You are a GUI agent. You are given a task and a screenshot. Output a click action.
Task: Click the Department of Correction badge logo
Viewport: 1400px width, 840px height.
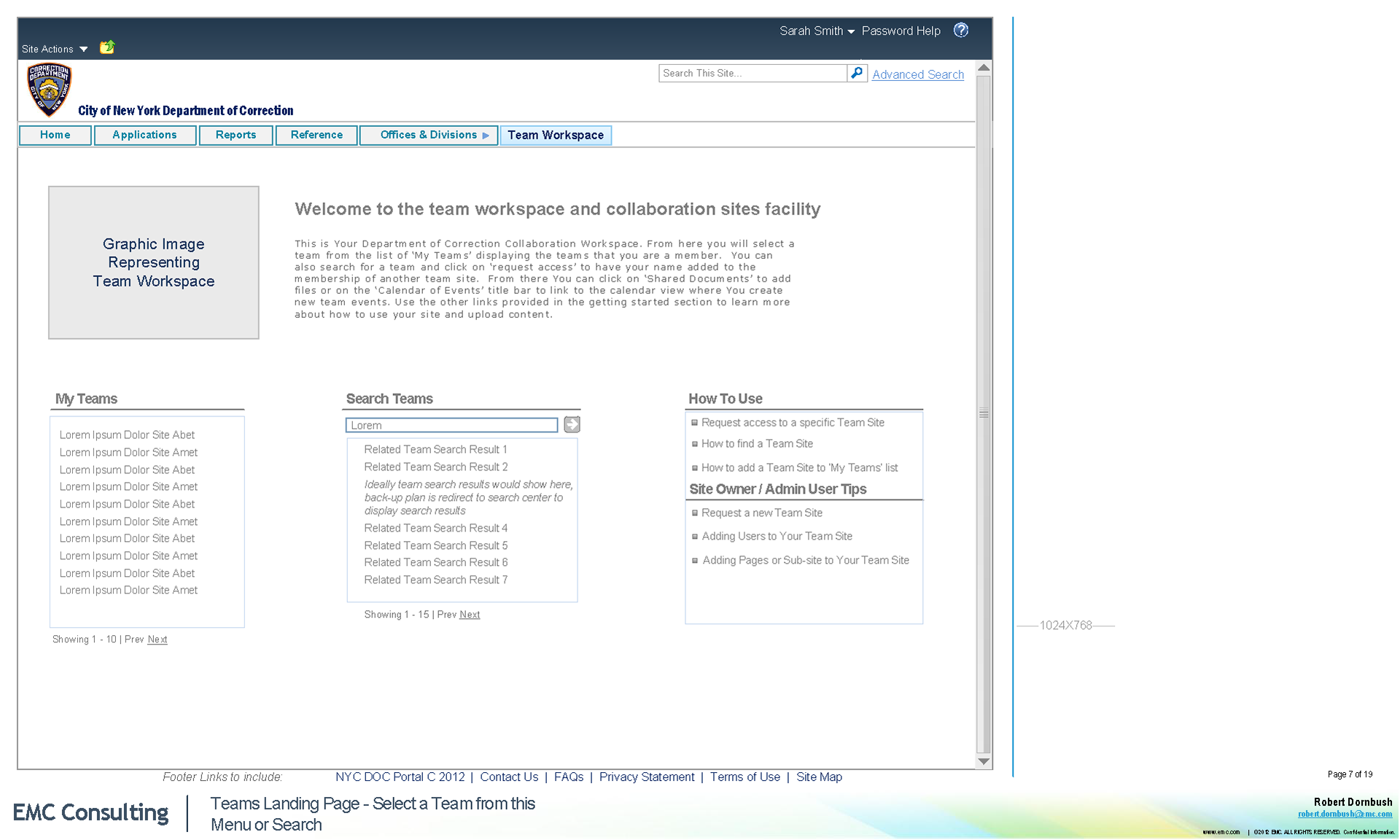[49, 90]
